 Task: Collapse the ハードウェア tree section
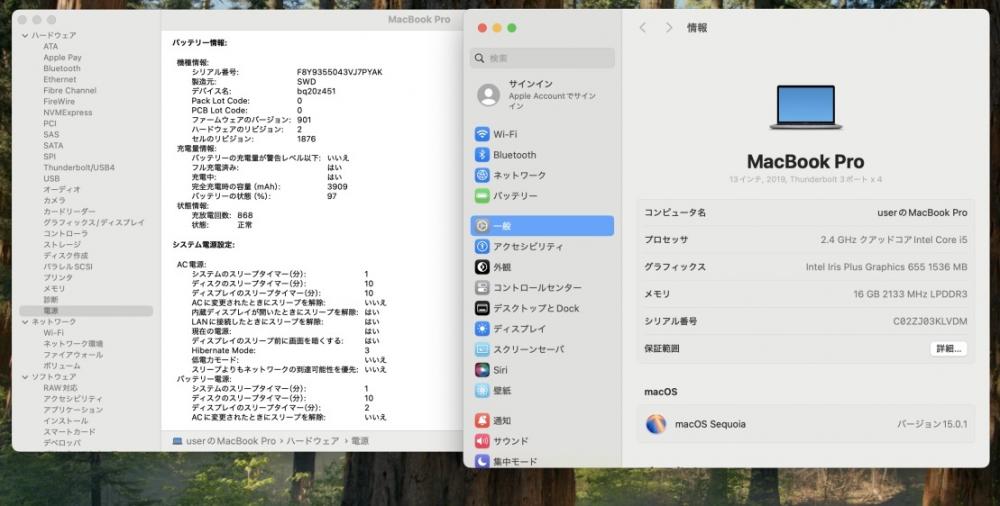[25, 36]
